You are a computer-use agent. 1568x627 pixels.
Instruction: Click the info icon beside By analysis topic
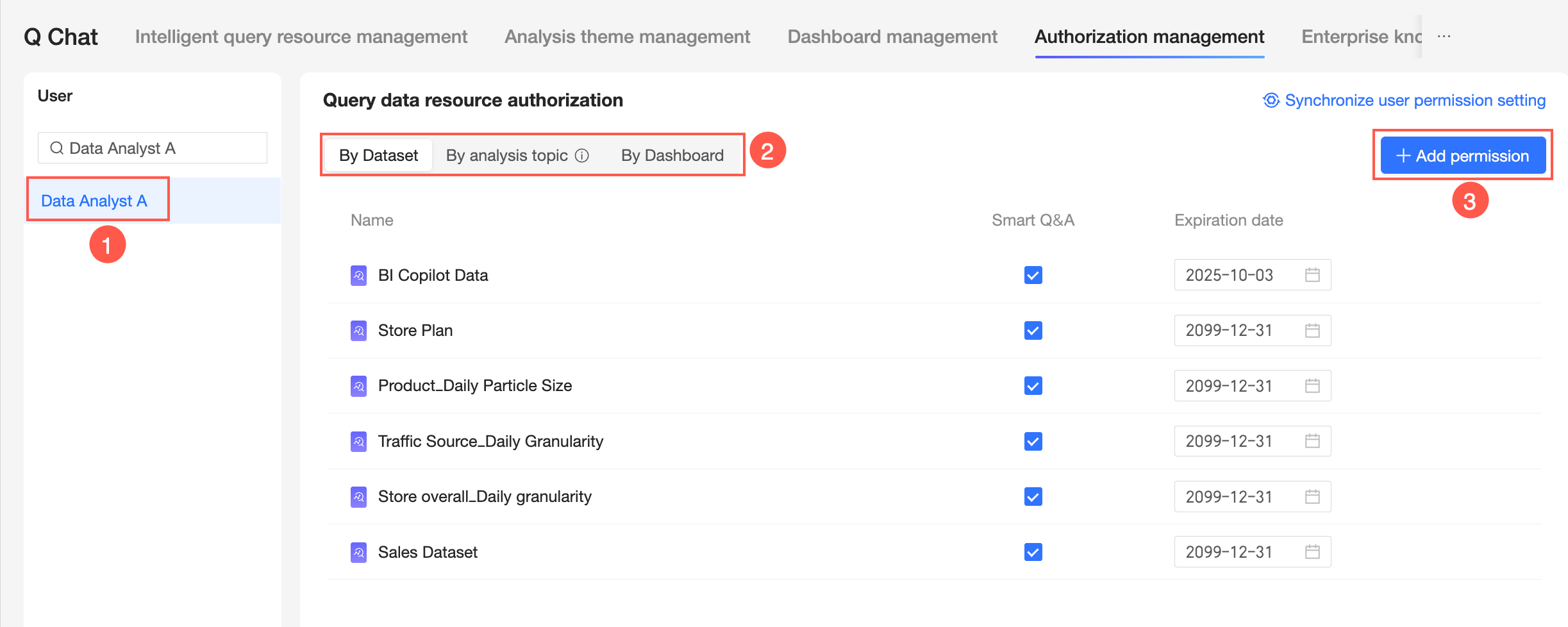(x=582, y=156)
